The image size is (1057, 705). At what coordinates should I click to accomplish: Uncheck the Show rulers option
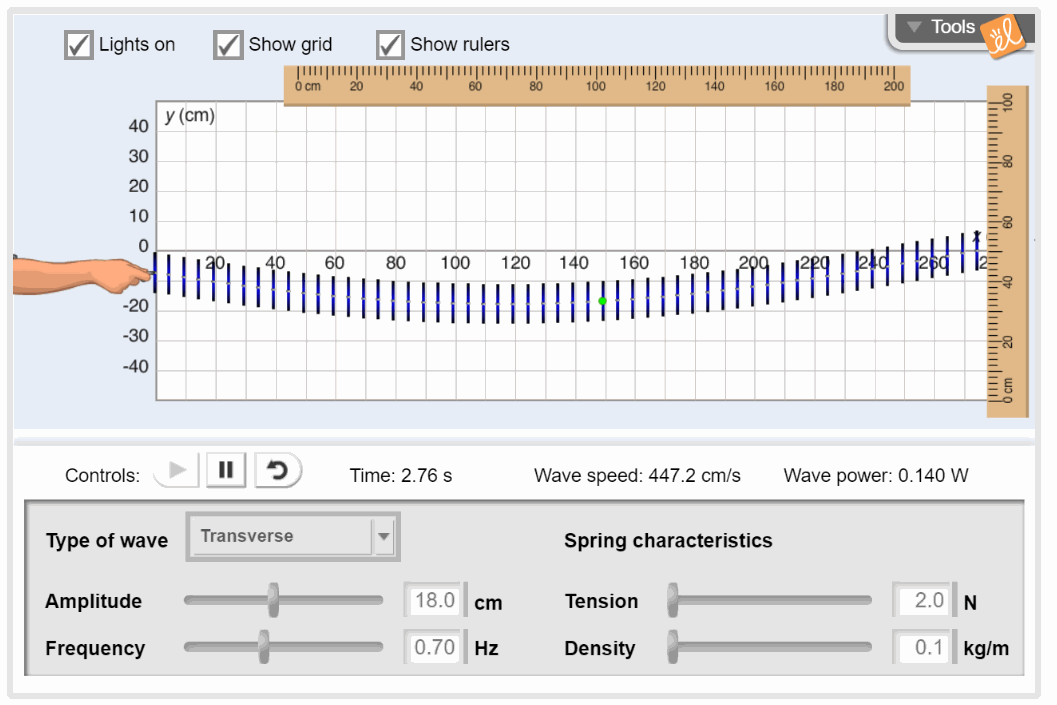tap(390, 45)
